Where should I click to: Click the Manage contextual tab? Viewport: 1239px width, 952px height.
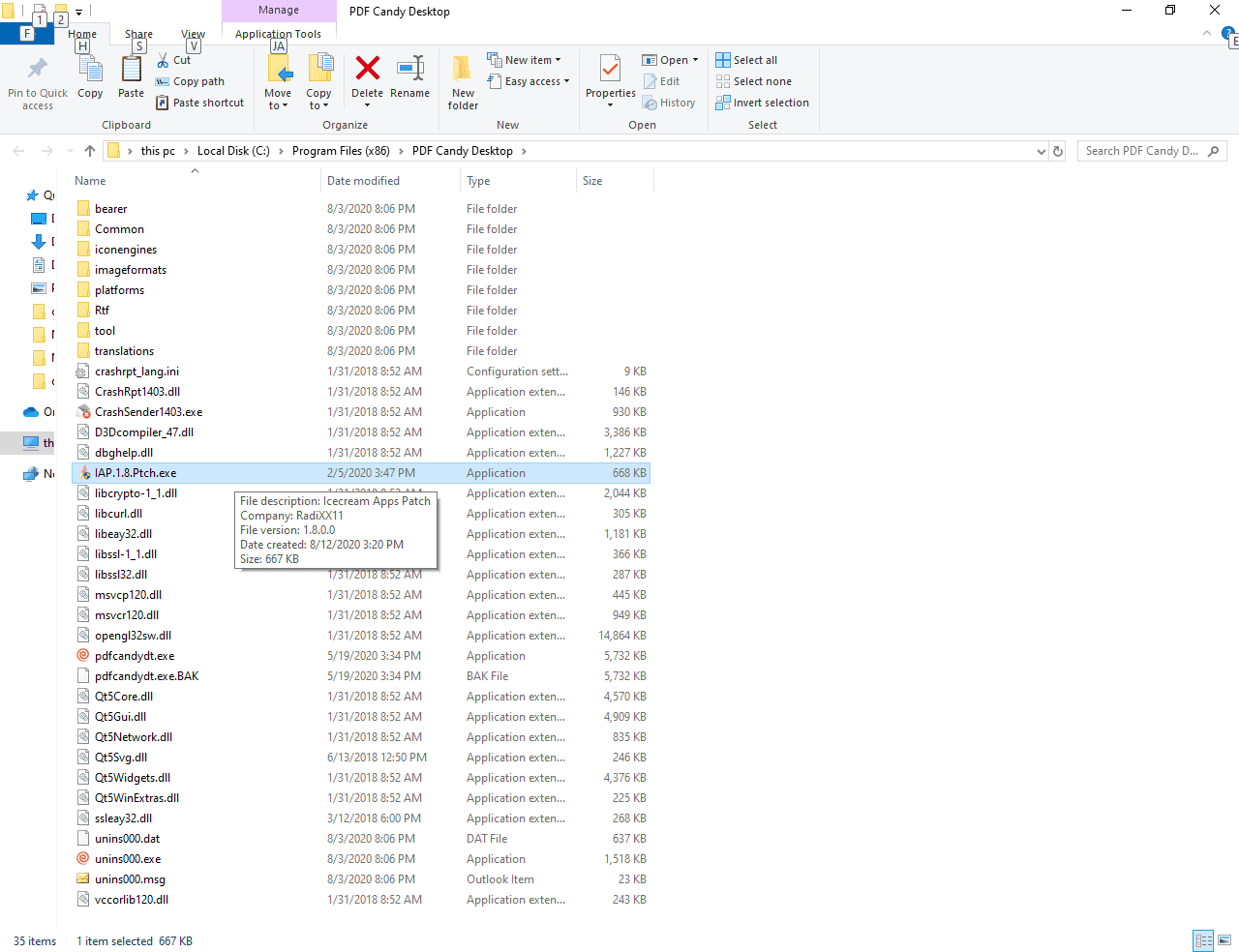click(x=279, y=10)
